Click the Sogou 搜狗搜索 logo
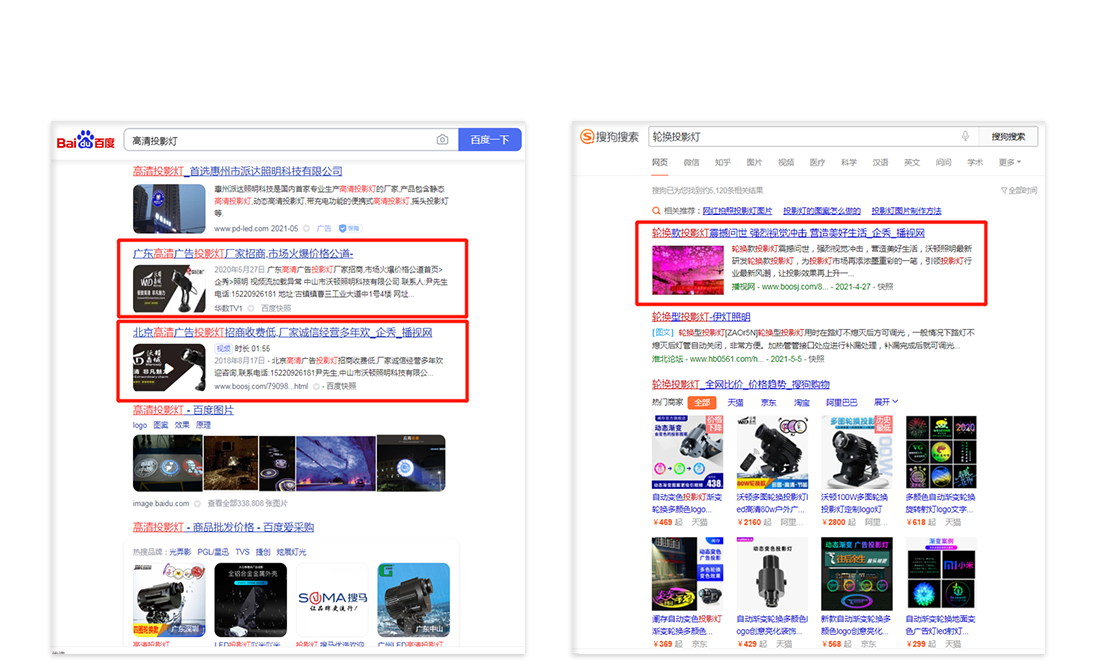 coord(610,137)
